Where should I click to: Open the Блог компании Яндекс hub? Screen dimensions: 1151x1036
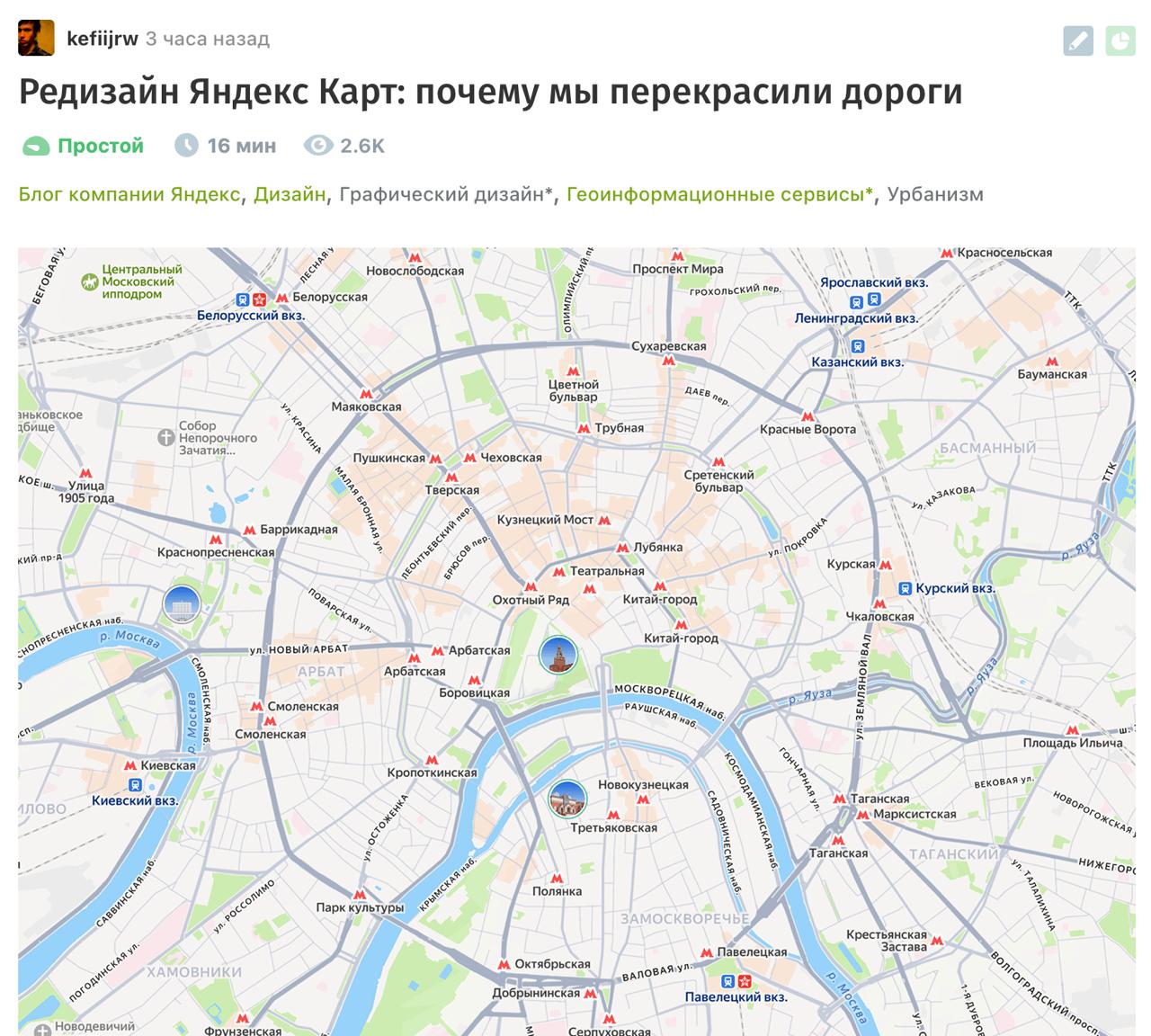129,194
